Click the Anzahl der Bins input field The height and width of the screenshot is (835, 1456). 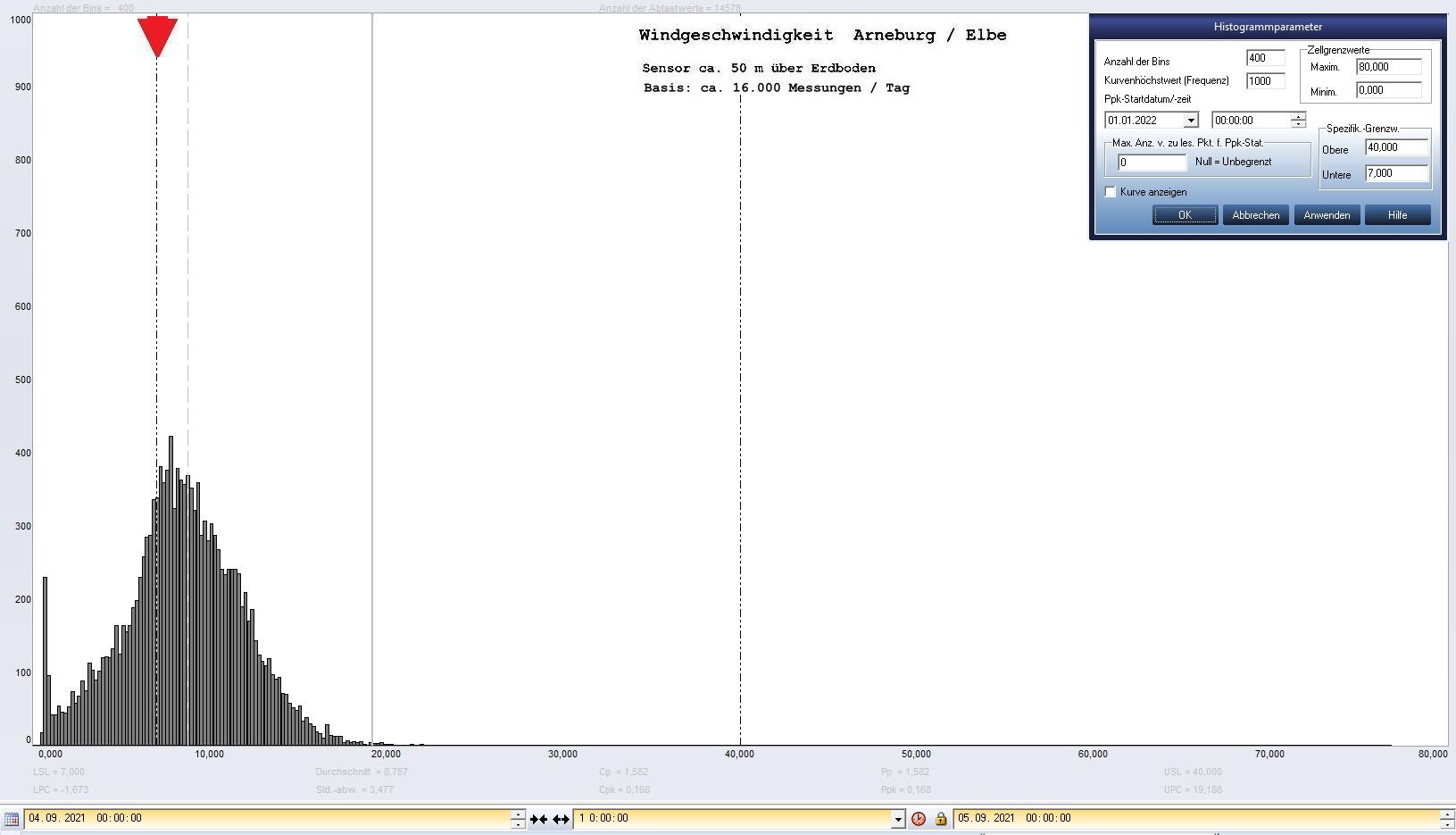click(1265, 58)
